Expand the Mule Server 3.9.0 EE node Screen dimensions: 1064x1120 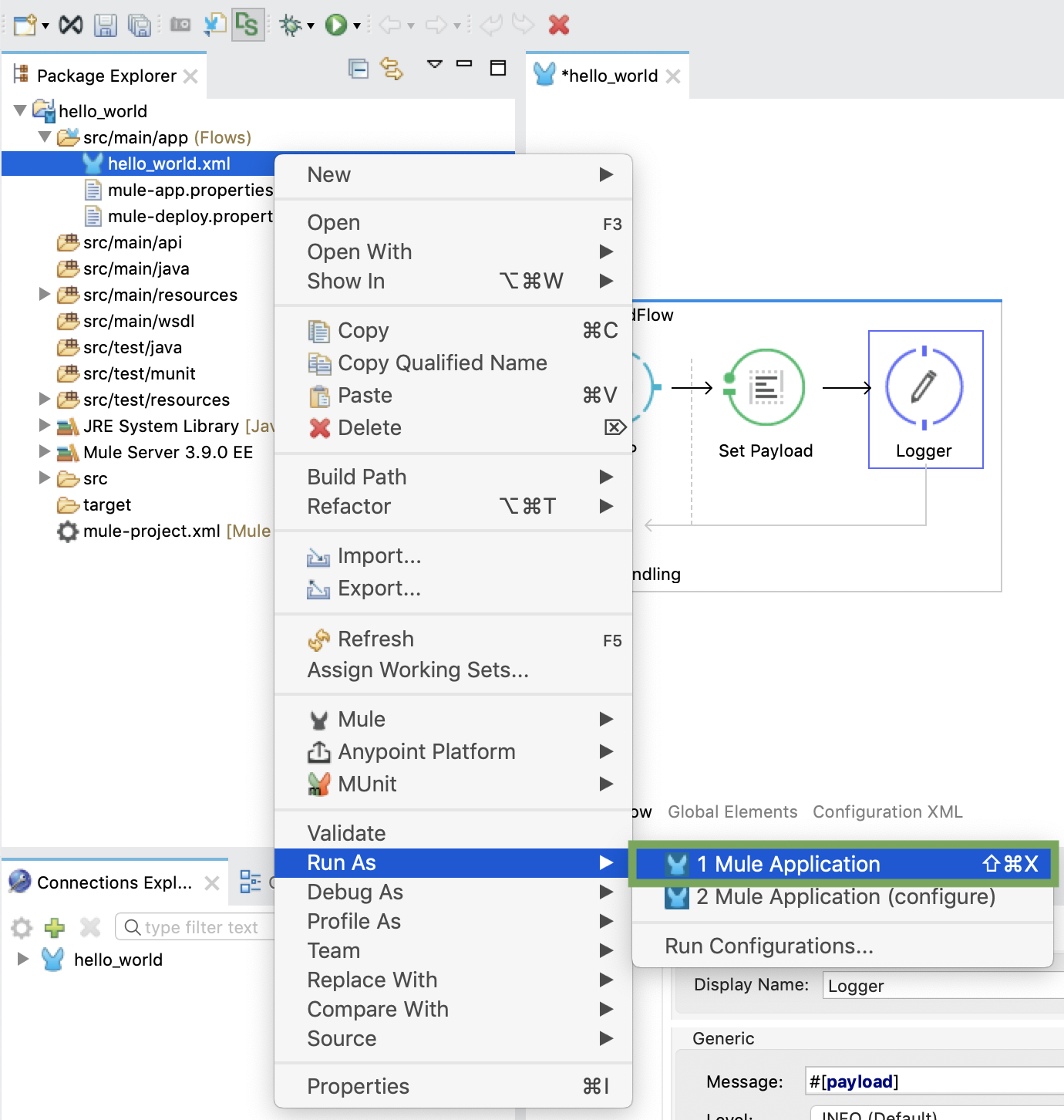45,451
